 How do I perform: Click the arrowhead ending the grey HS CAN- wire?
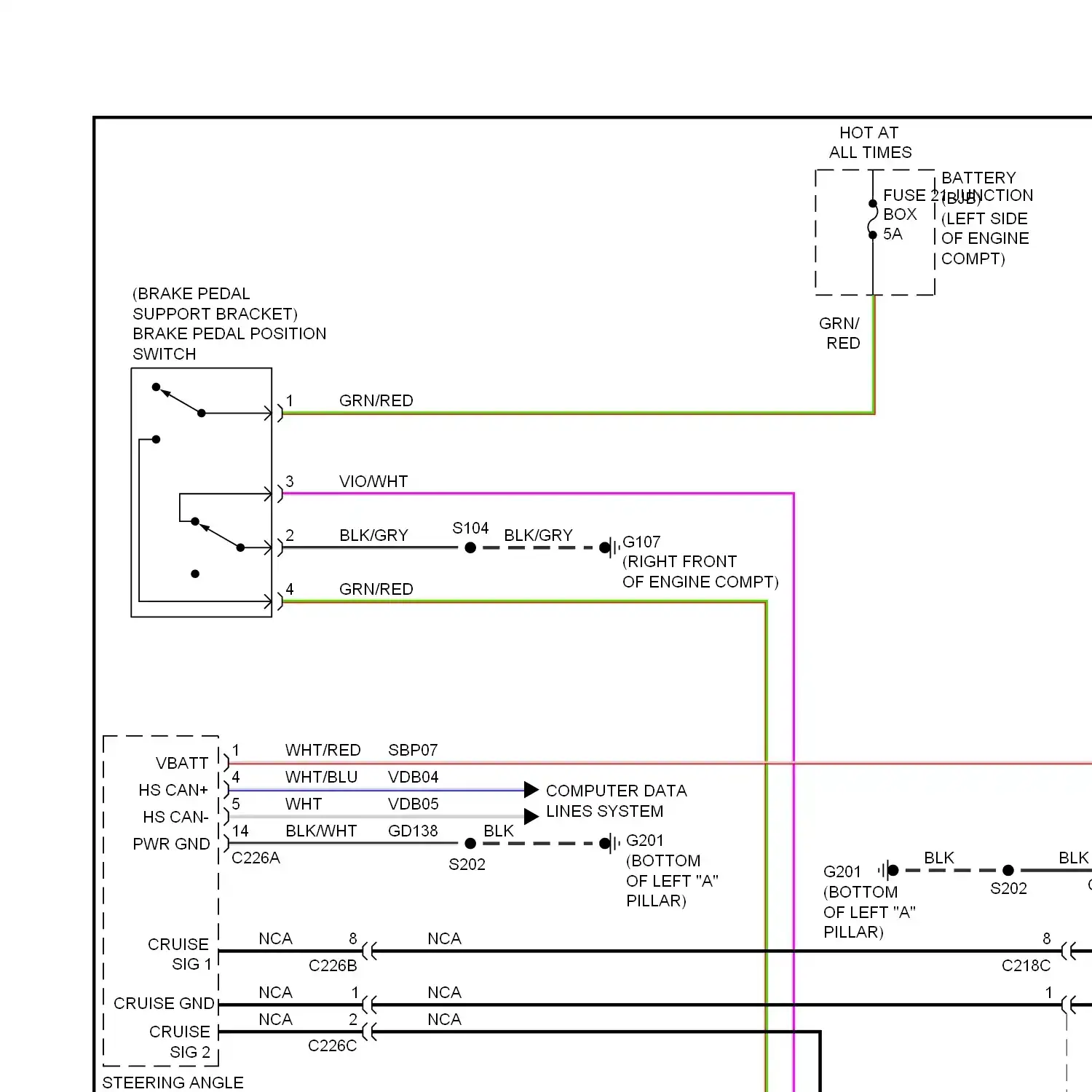pyautogui.click(x=531, y=817)
